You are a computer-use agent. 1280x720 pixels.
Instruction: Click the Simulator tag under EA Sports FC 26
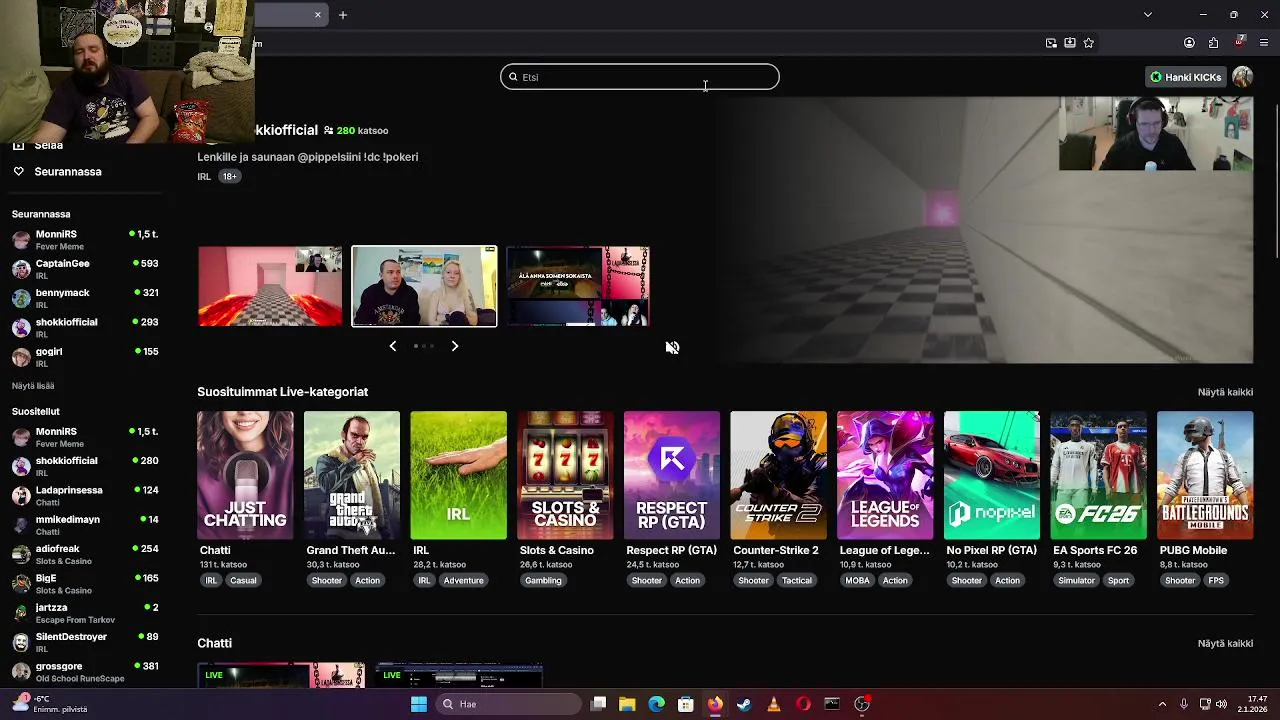[x=1077, y=580]
